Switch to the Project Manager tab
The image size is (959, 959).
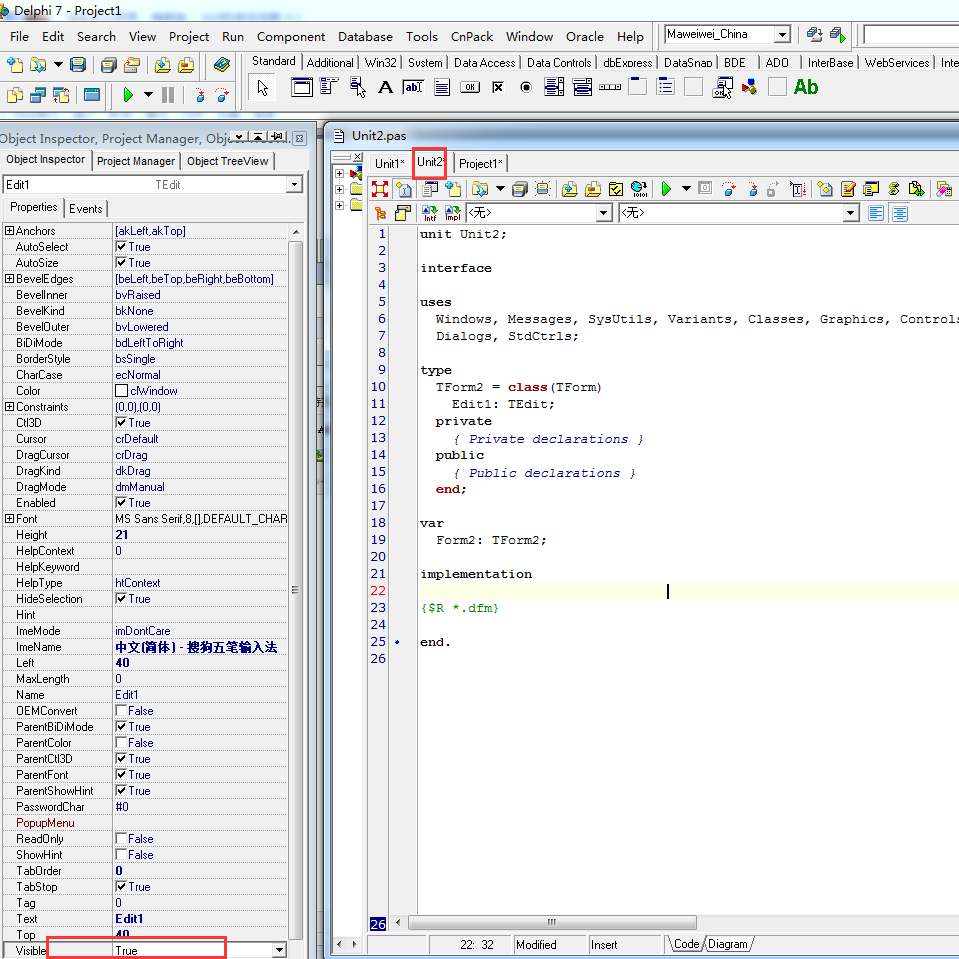point(136,161)
